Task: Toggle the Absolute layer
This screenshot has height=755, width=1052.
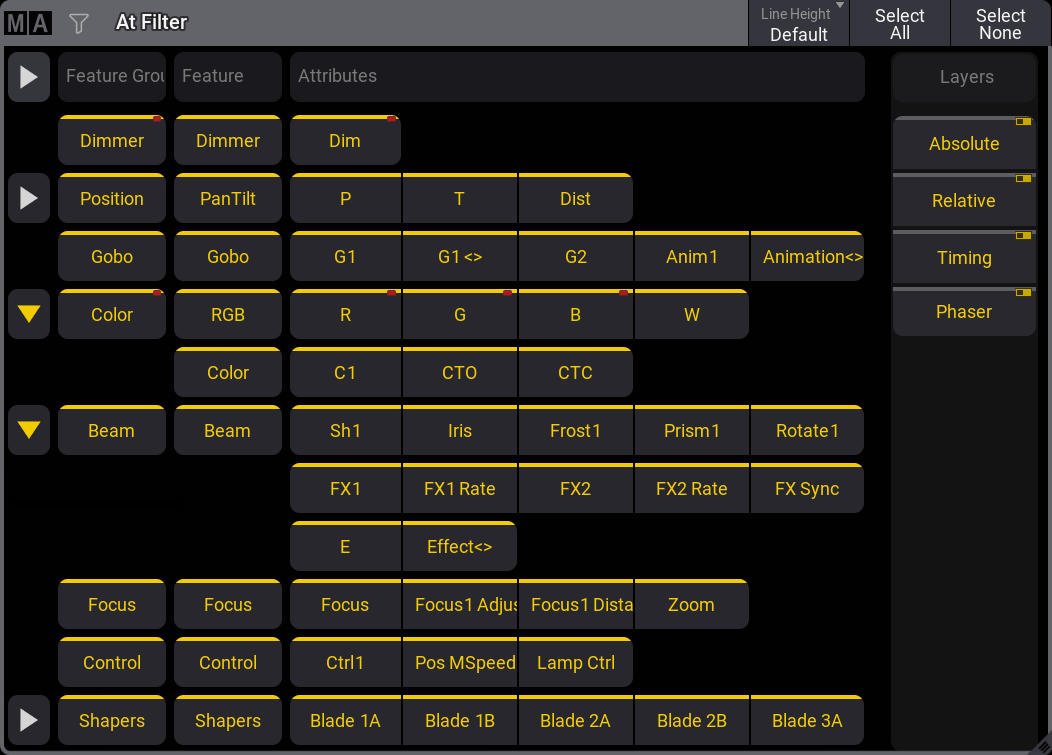Action: [964, 144]
